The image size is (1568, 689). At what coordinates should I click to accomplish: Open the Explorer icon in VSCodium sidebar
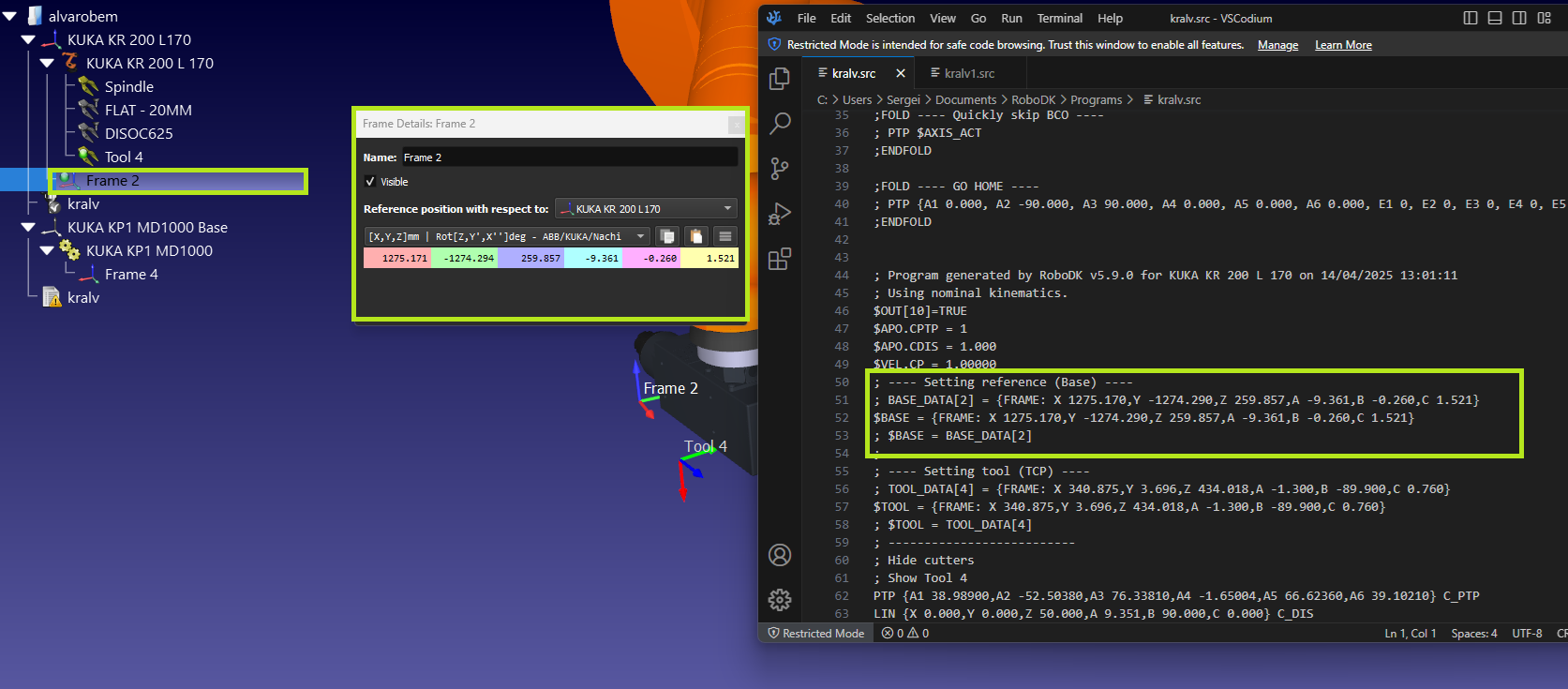[x=779, y=79]
